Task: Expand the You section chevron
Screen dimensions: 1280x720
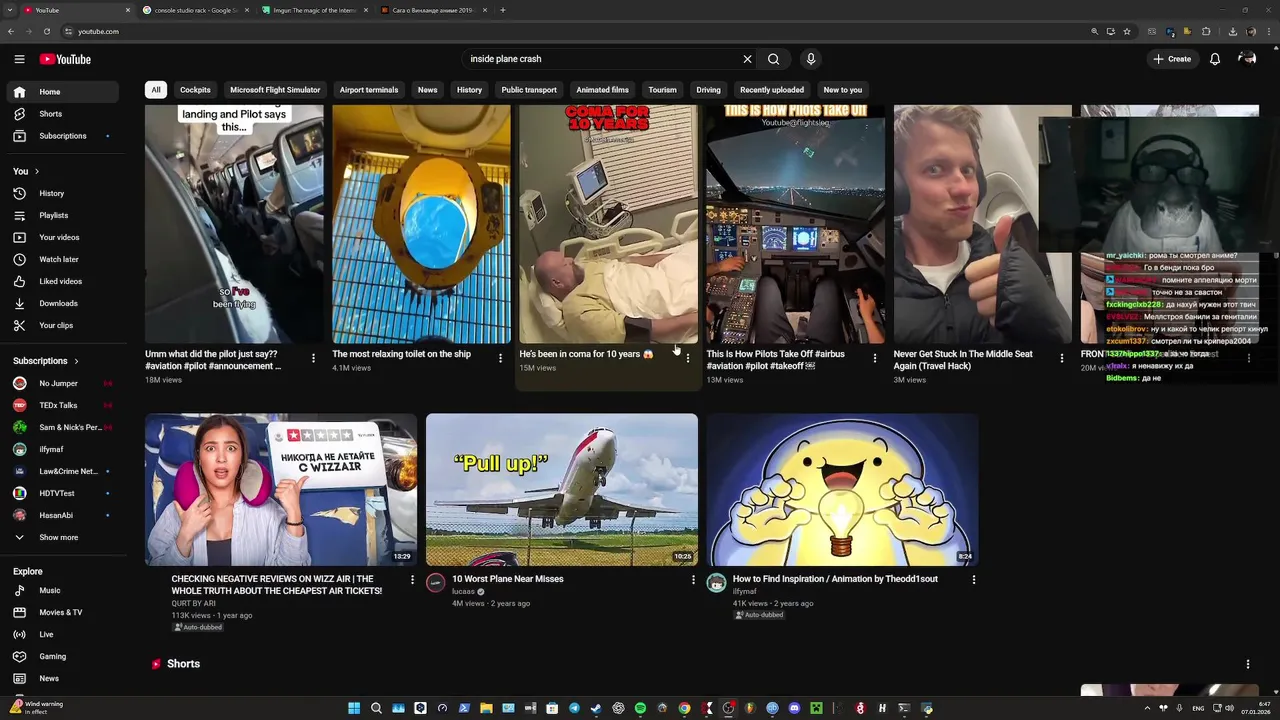Action: coord(37,171)
